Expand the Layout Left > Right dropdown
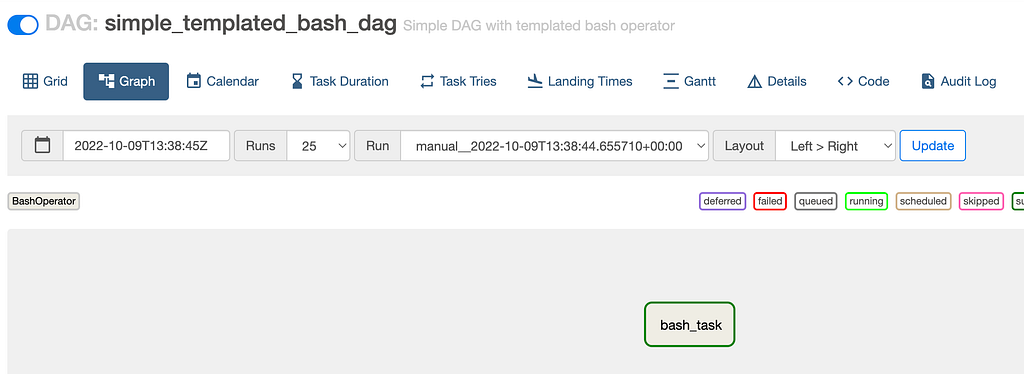 (835, 146)
